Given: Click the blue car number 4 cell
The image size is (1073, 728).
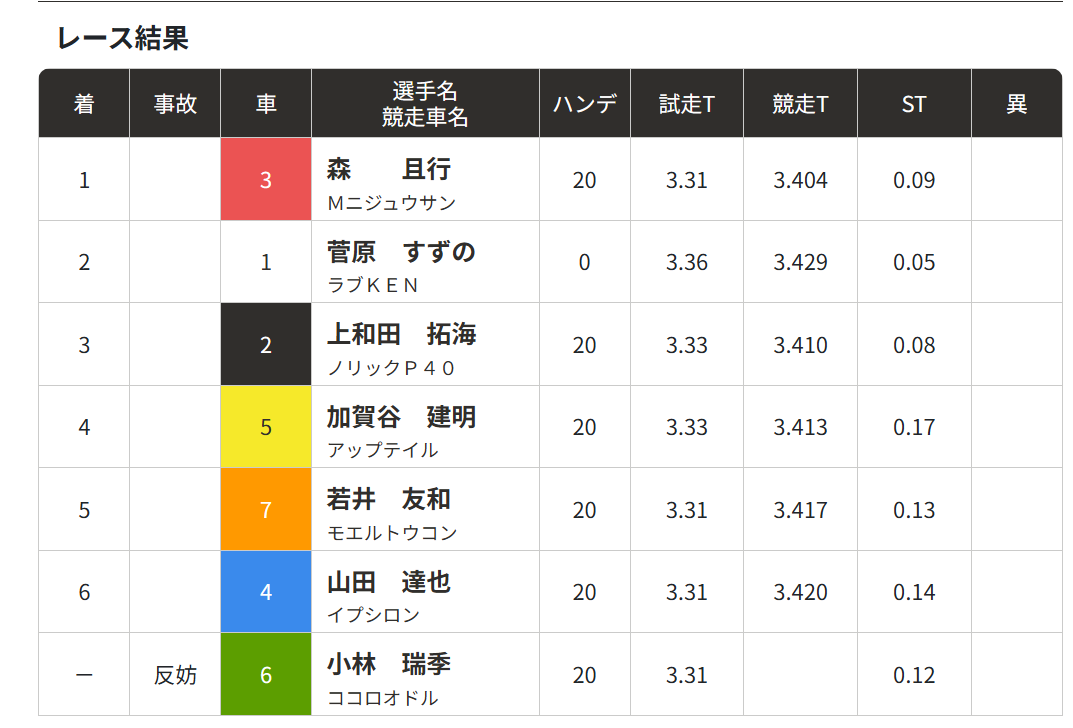Looking at the screenshot, I should click(x=266, y=592).
